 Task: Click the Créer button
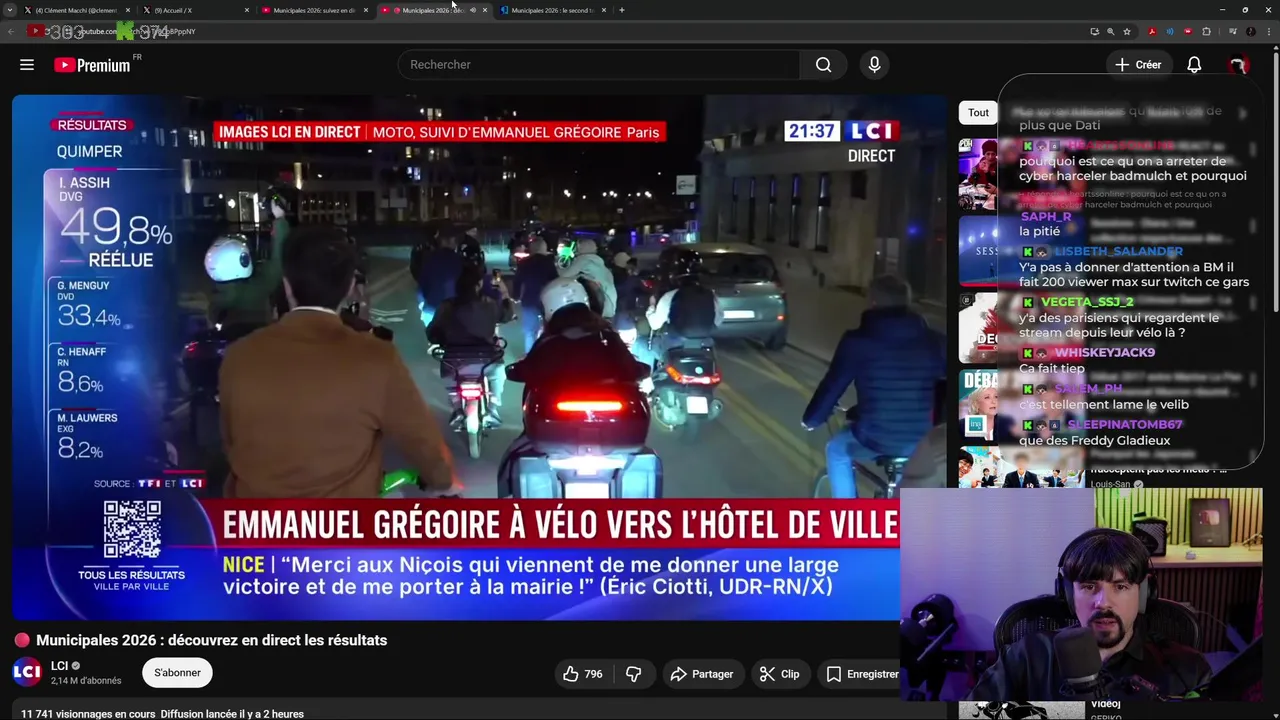point(1139,65)
